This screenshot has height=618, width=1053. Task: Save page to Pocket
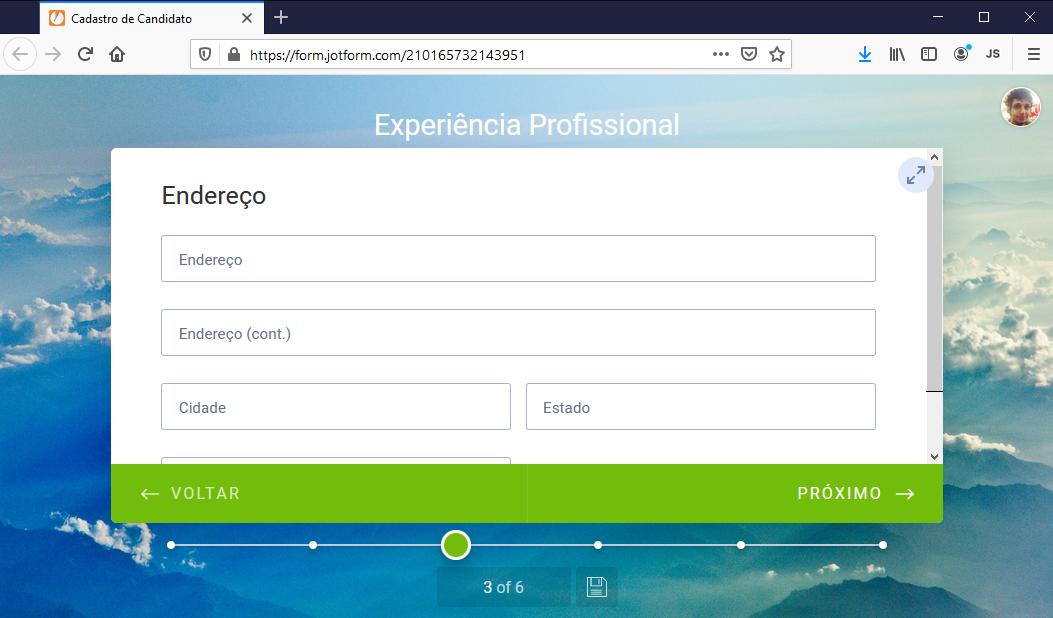coord(749,54)
